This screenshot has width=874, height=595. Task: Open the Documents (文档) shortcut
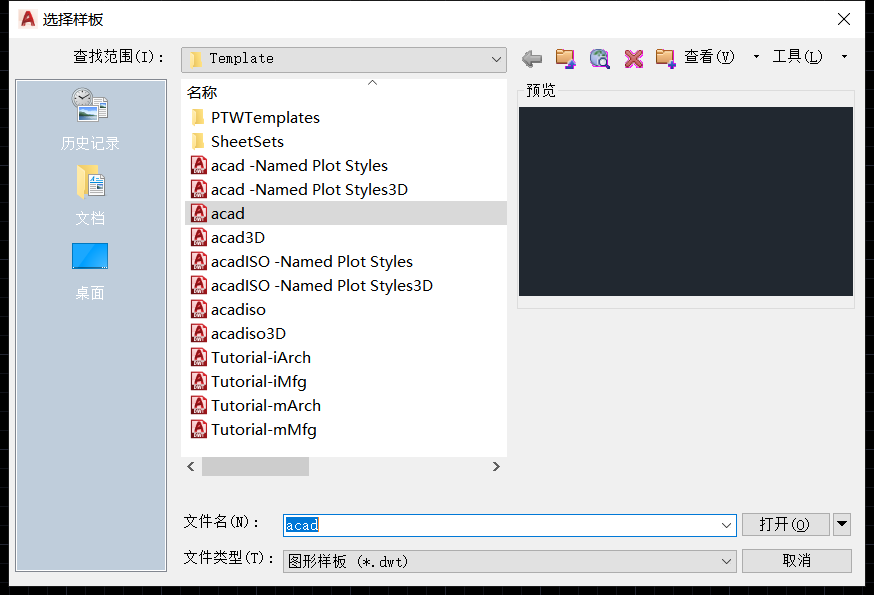coord(90,196)
